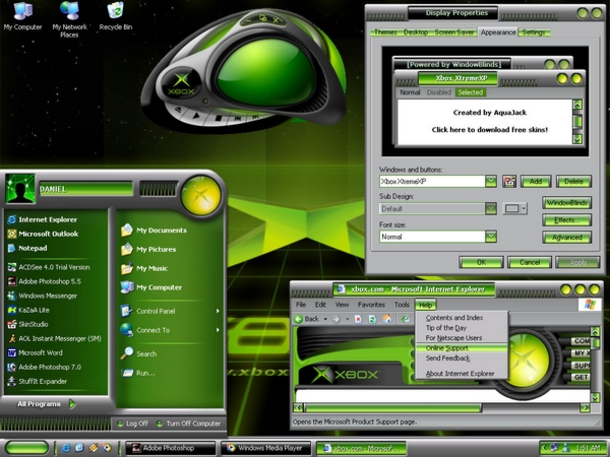Open Run... from Start menu
This screenshot has height=457, width=610.
click(138, 373)
